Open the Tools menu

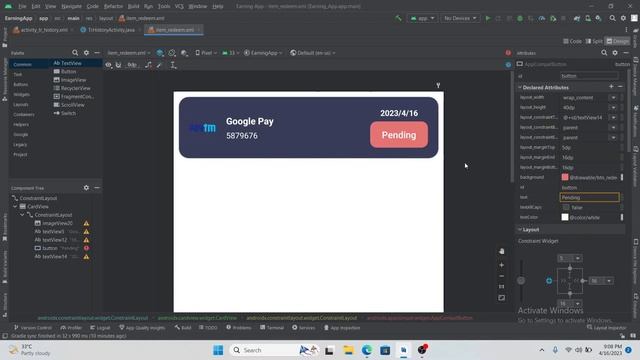(164, 6)
